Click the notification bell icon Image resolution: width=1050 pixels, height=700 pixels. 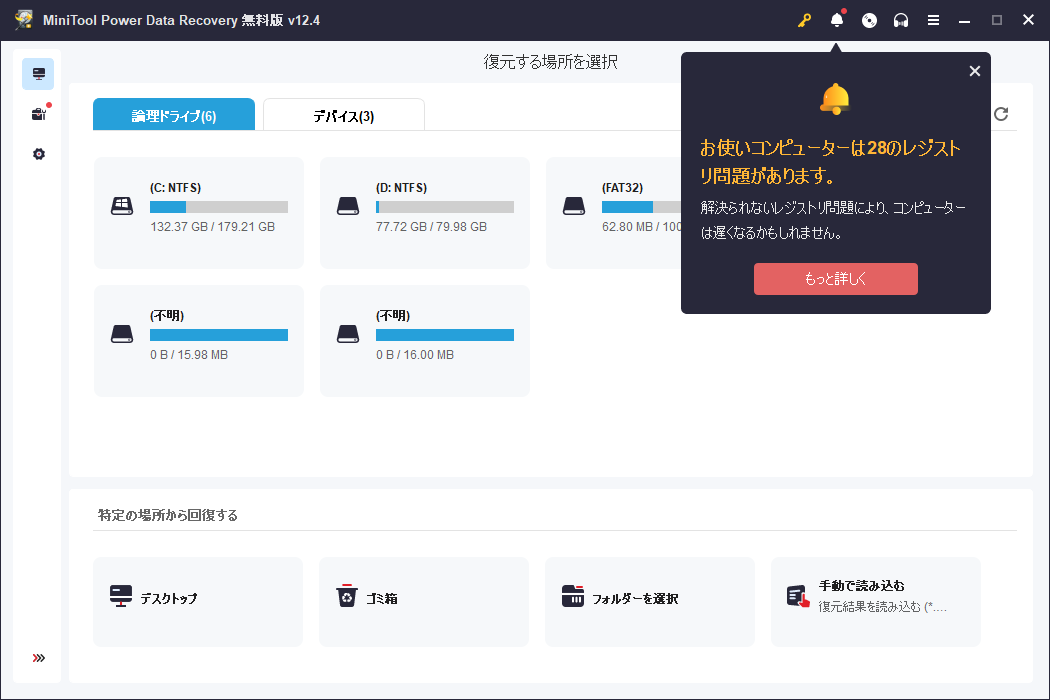click(837, 19)
